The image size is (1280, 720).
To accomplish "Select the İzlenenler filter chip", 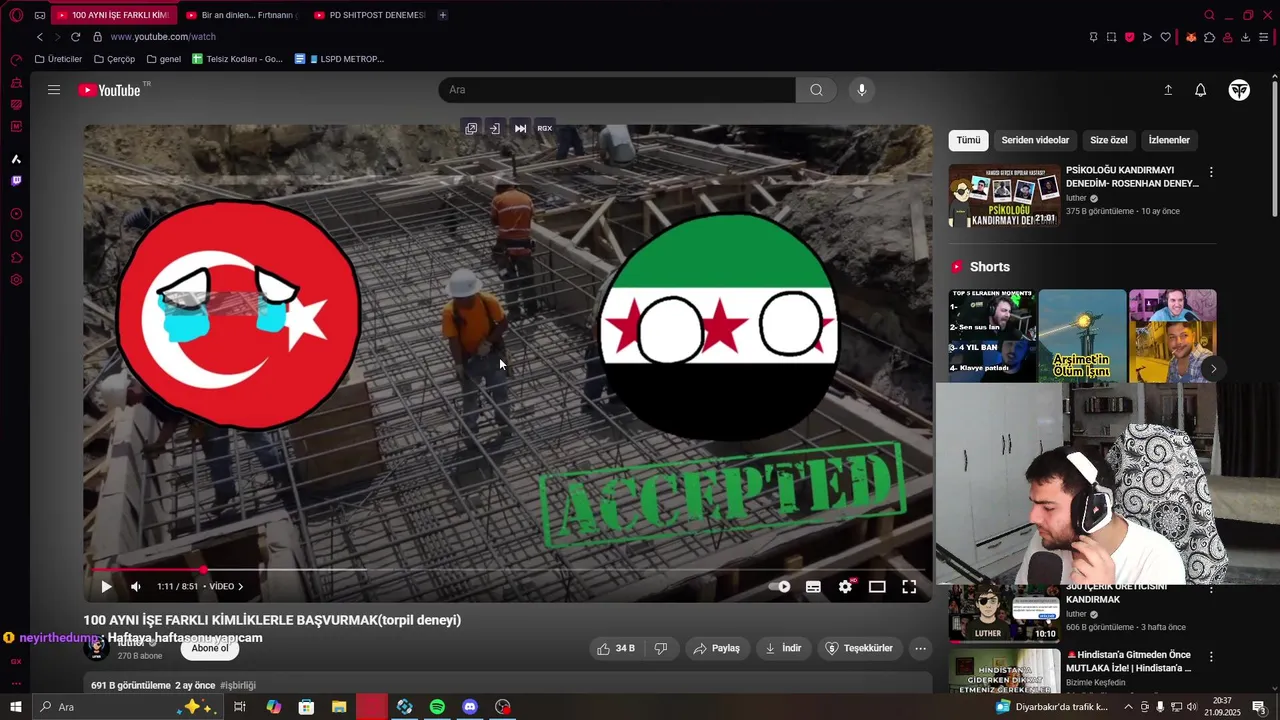I will [x=1169, y=140].
